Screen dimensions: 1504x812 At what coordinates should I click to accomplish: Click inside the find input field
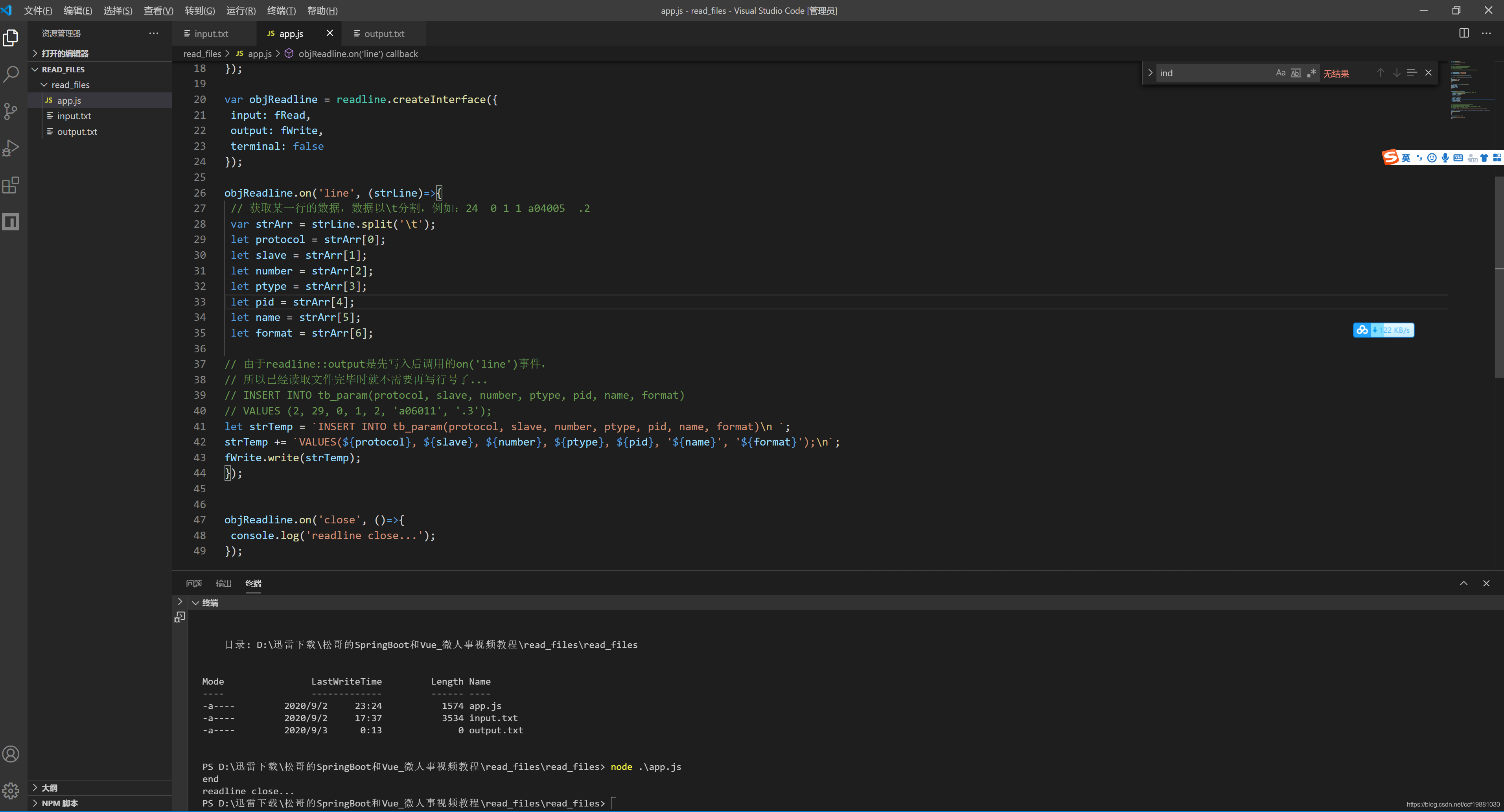[1215, 72]
